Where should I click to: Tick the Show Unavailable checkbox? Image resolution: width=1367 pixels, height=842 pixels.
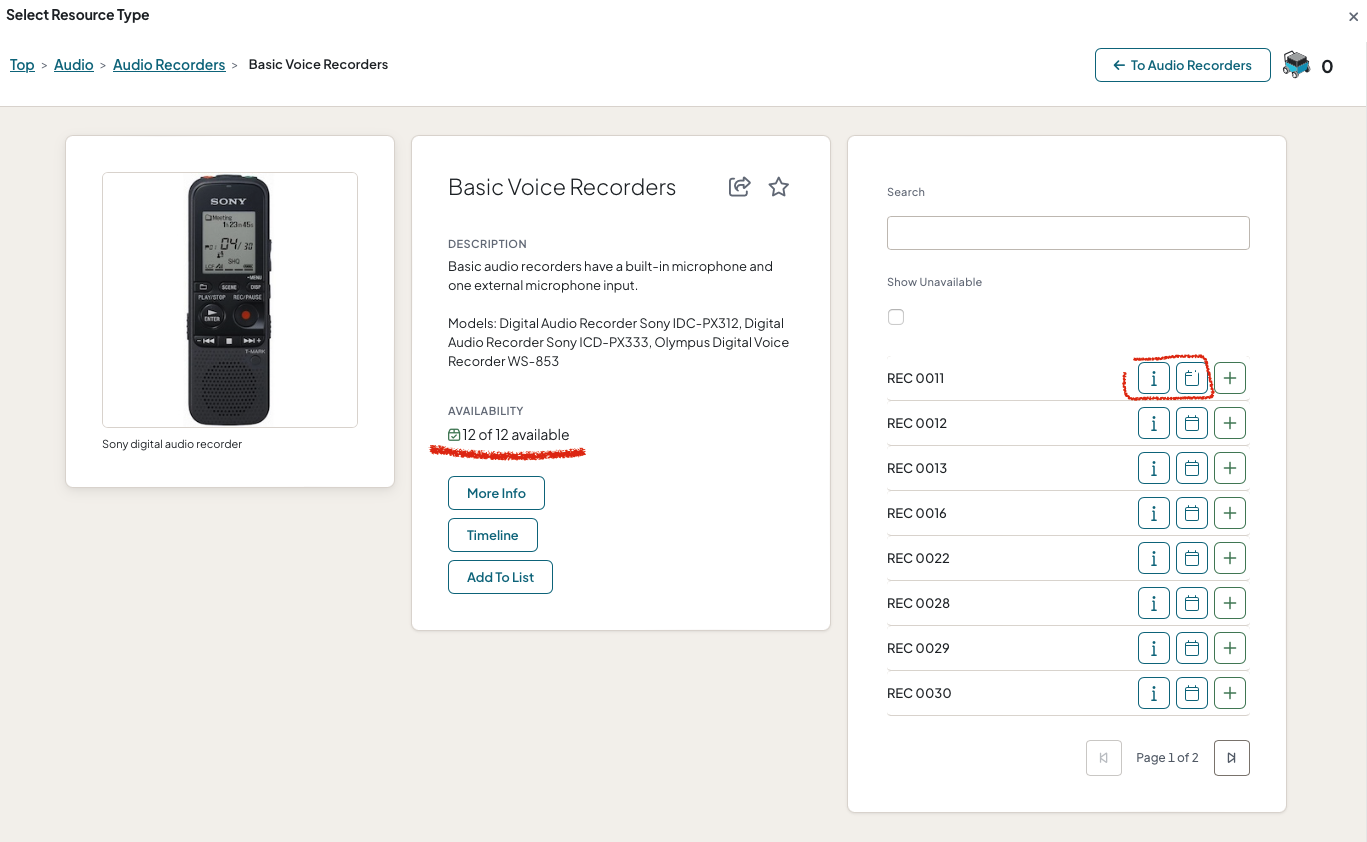click(x=896, y=317)
